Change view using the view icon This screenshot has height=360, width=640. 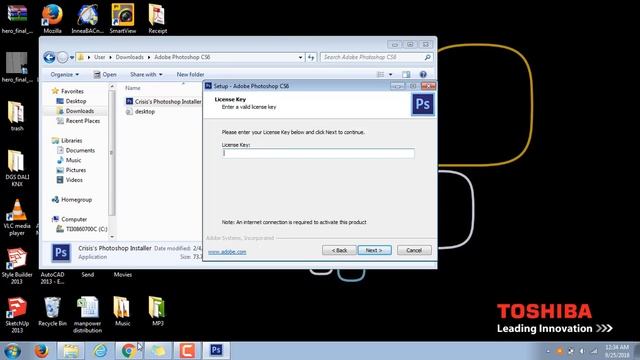(x=380, y=75)
